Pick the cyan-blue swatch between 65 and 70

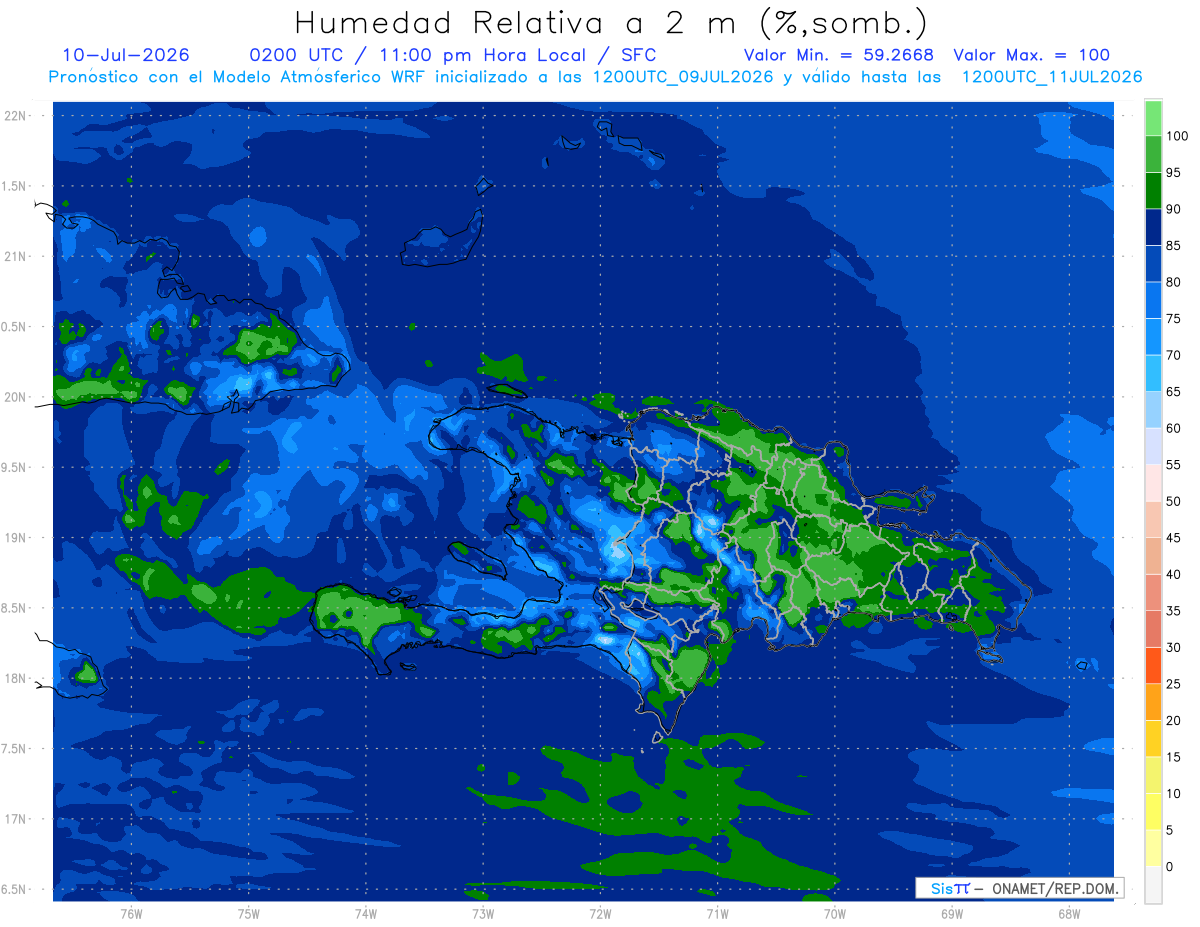pyautogui.click(x=1153, y=373)
